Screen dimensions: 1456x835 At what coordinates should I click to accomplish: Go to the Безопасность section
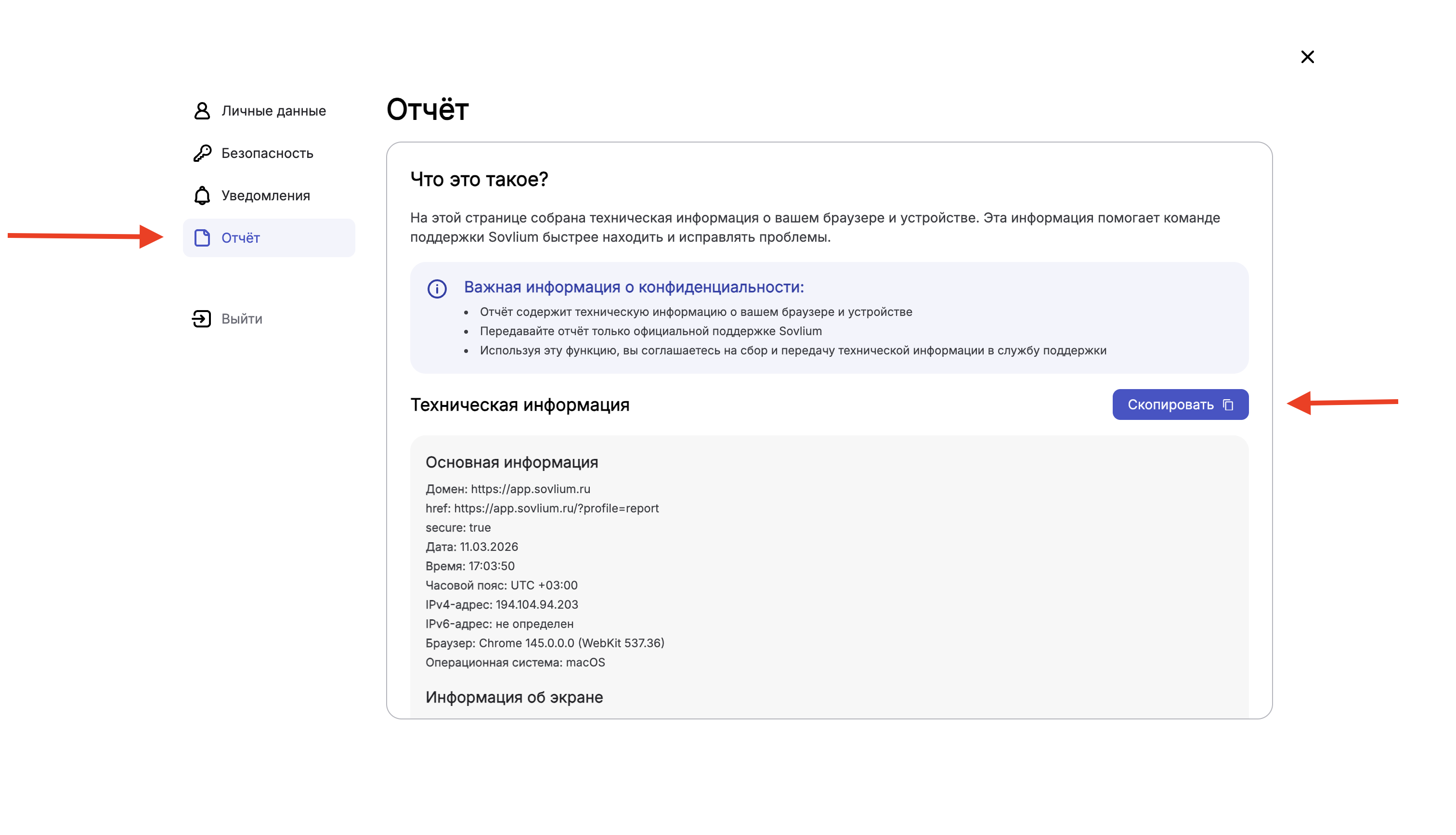click(267, 153)
